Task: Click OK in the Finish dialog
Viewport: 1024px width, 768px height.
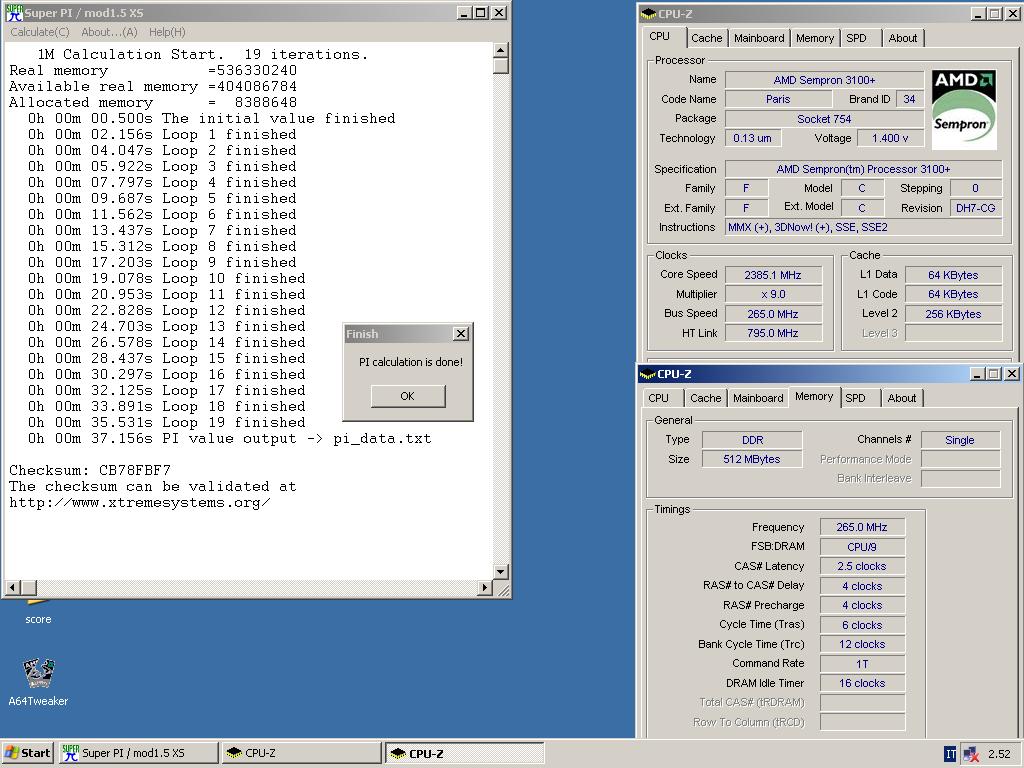Action: pyautogui.click(x=408, y=396)
